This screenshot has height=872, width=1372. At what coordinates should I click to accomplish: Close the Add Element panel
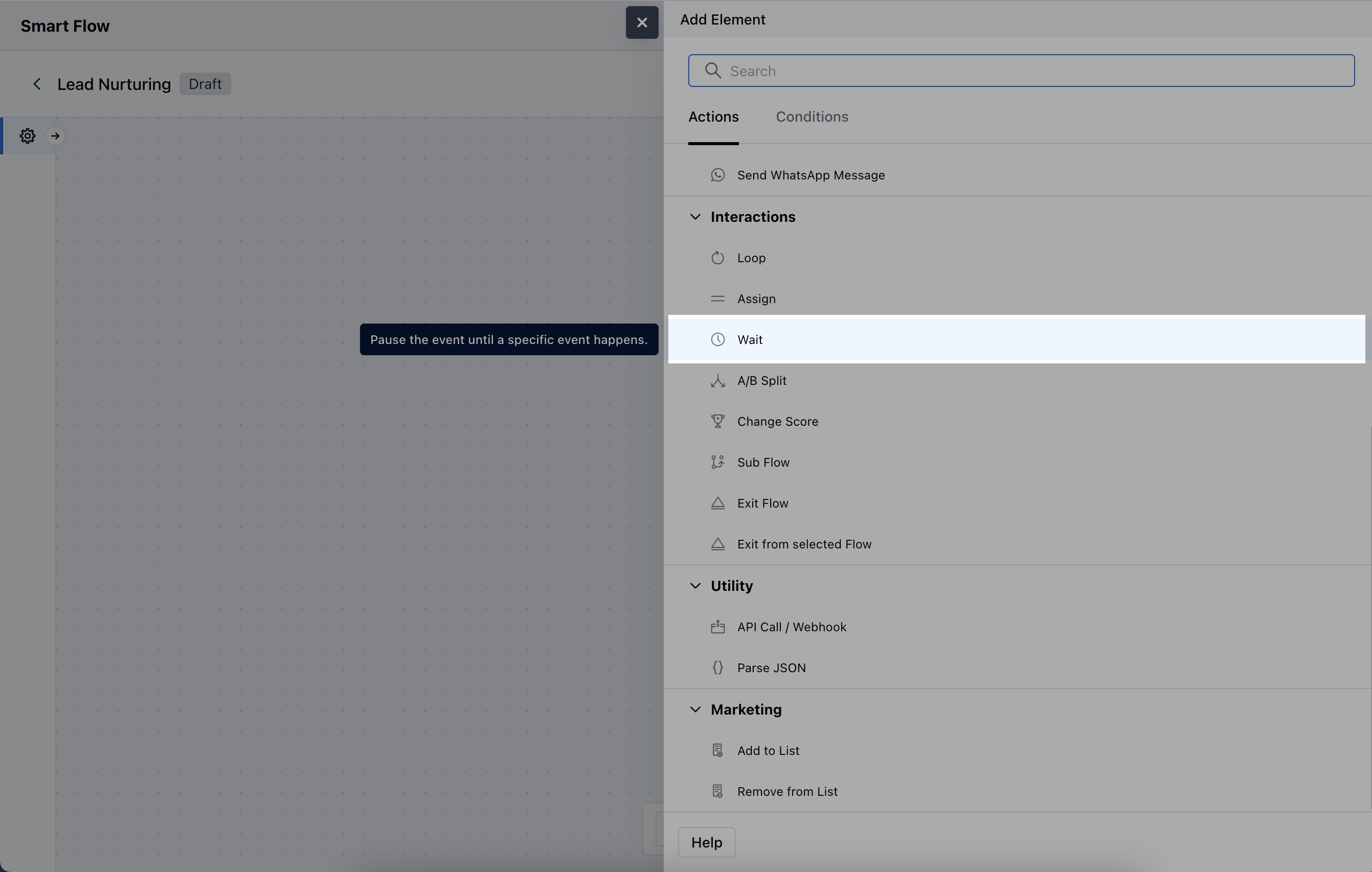[x=642, y=23]
